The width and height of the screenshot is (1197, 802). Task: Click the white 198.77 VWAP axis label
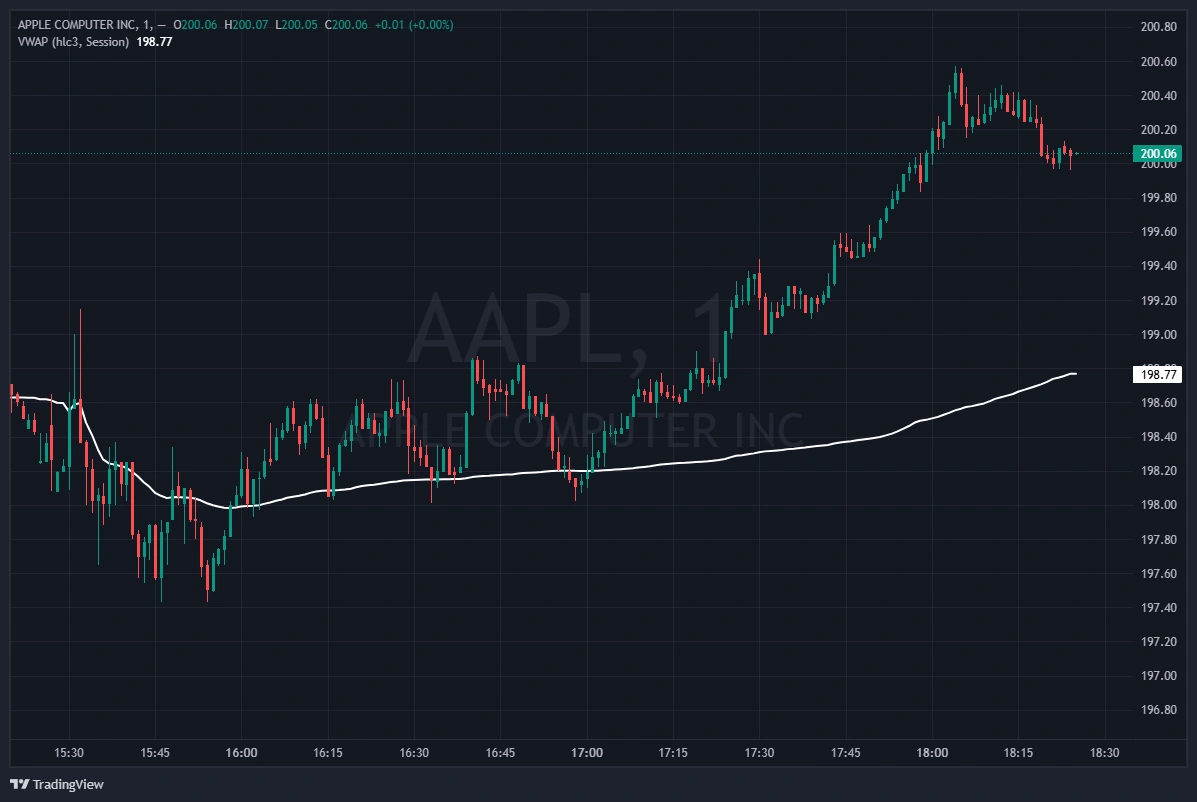[x=1157, y=375]
